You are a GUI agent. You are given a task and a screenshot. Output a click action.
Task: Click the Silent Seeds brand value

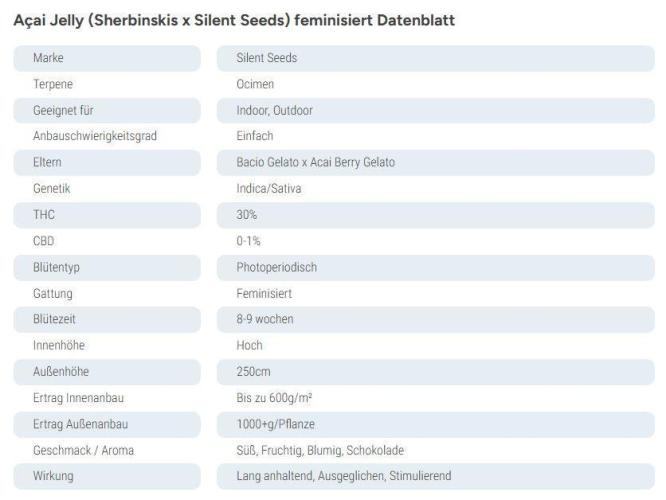(266, 58)
